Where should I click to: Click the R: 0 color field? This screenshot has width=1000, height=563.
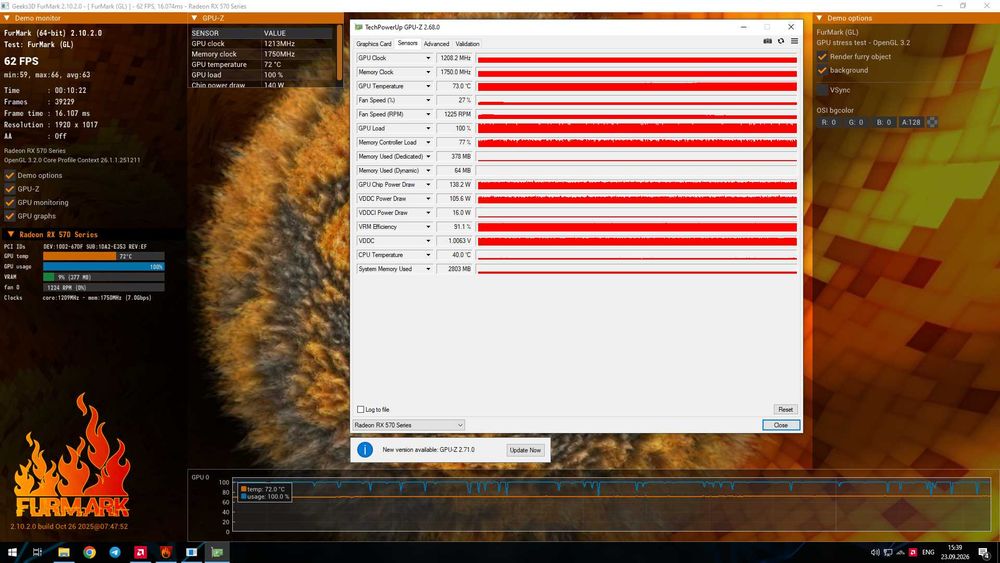[x=828, y=122]
